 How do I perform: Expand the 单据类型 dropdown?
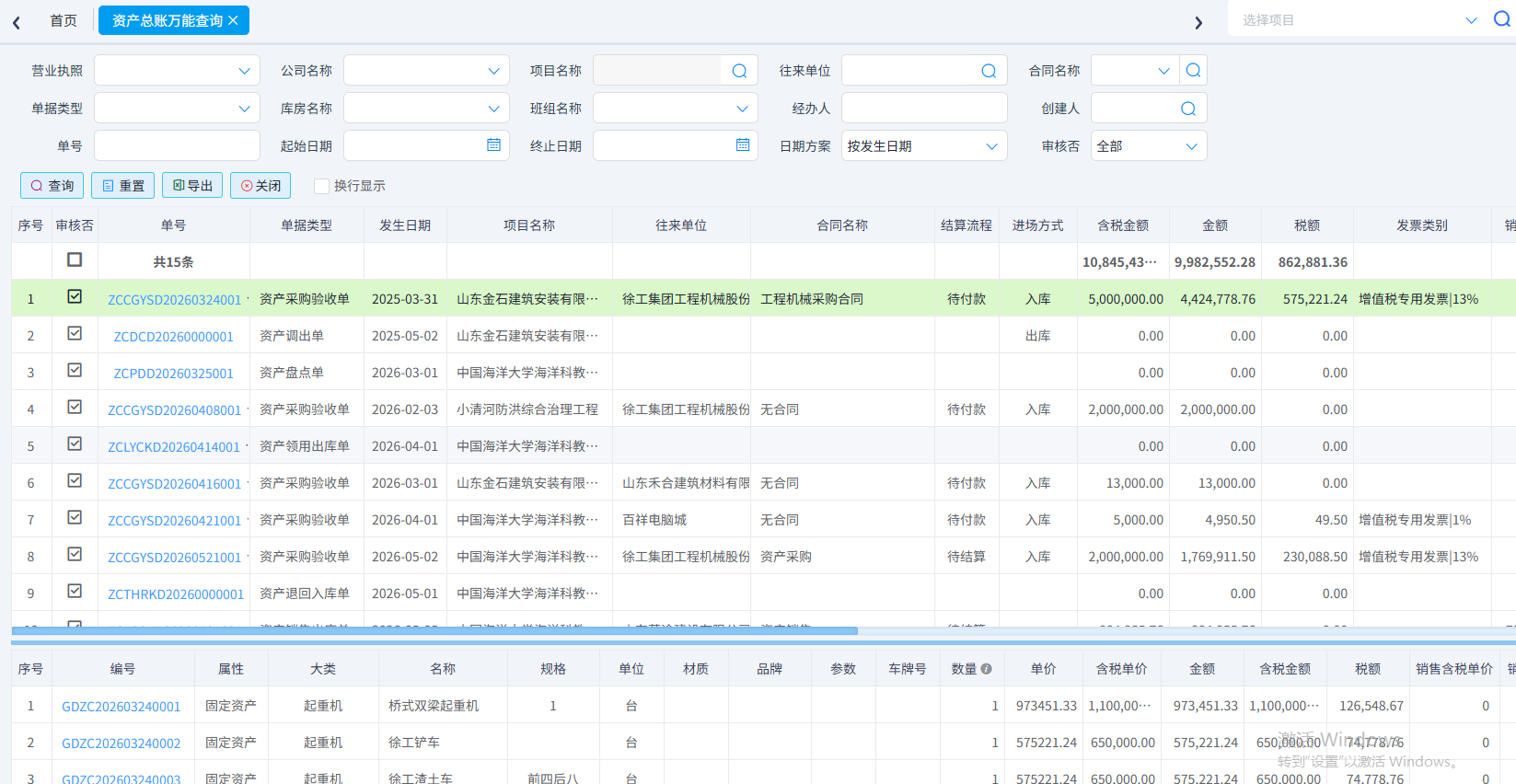(177, 109)
